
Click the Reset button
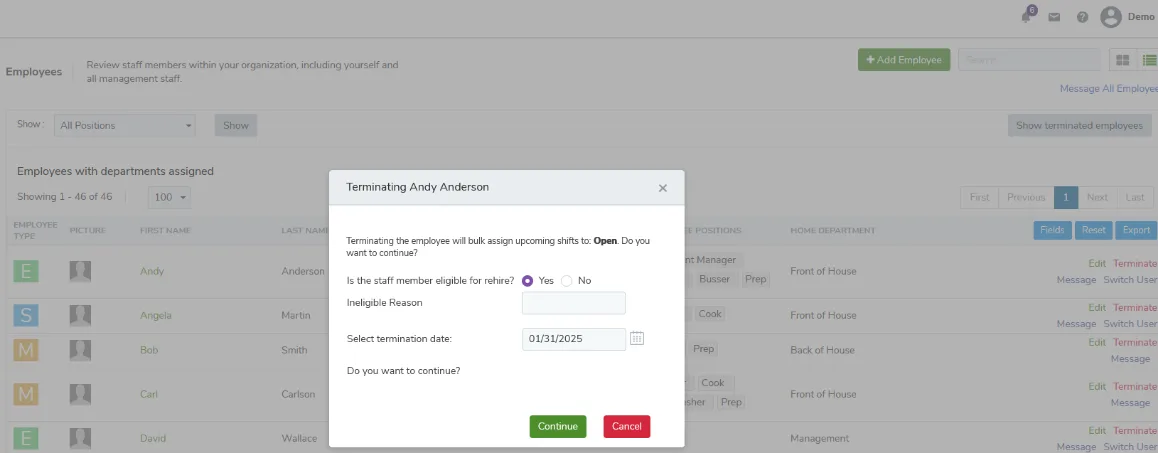pos(1094,231)
